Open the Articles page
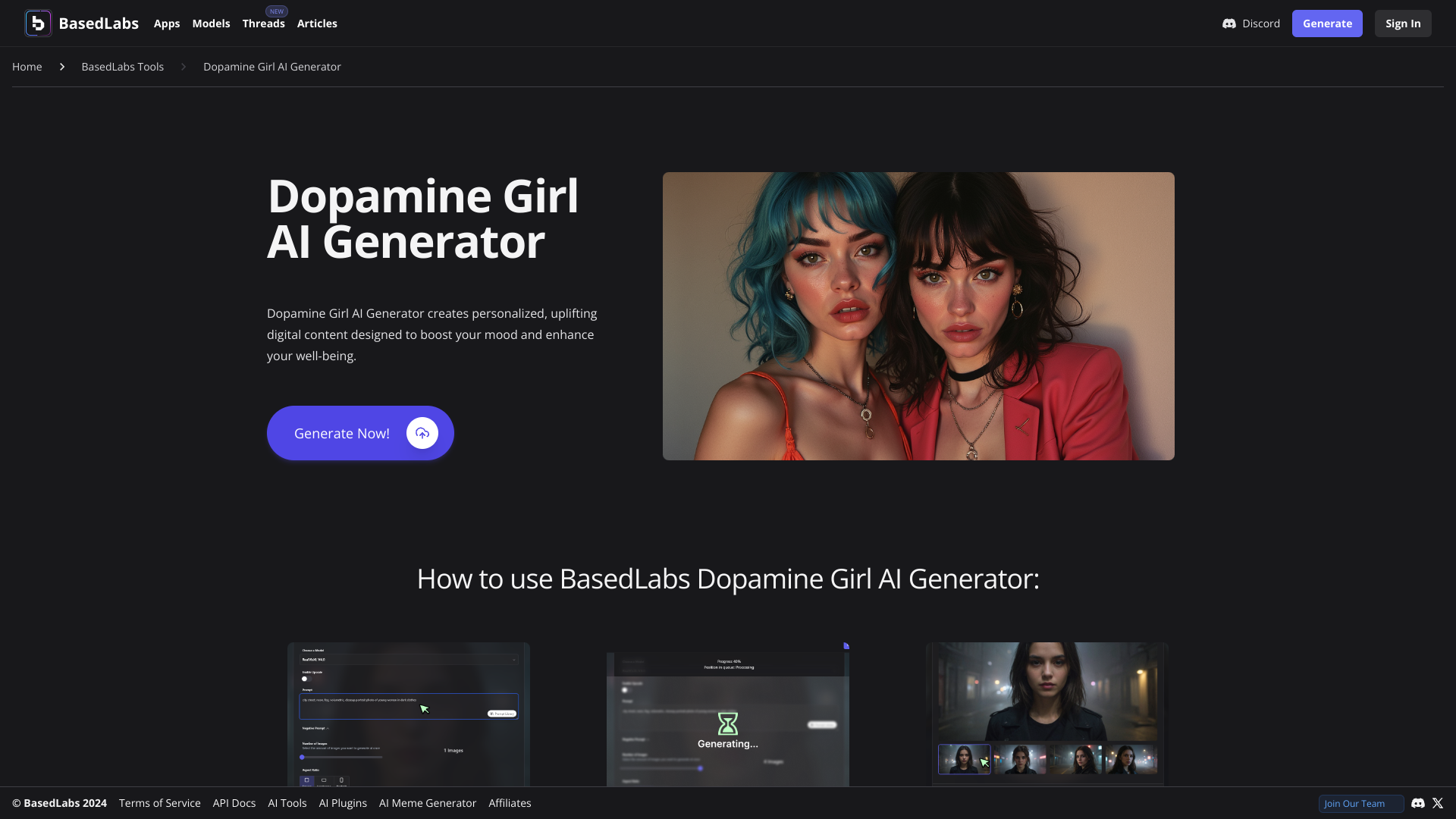This screenshot has width=1456, height=819. pyautogui.click(x=317, y=24)
